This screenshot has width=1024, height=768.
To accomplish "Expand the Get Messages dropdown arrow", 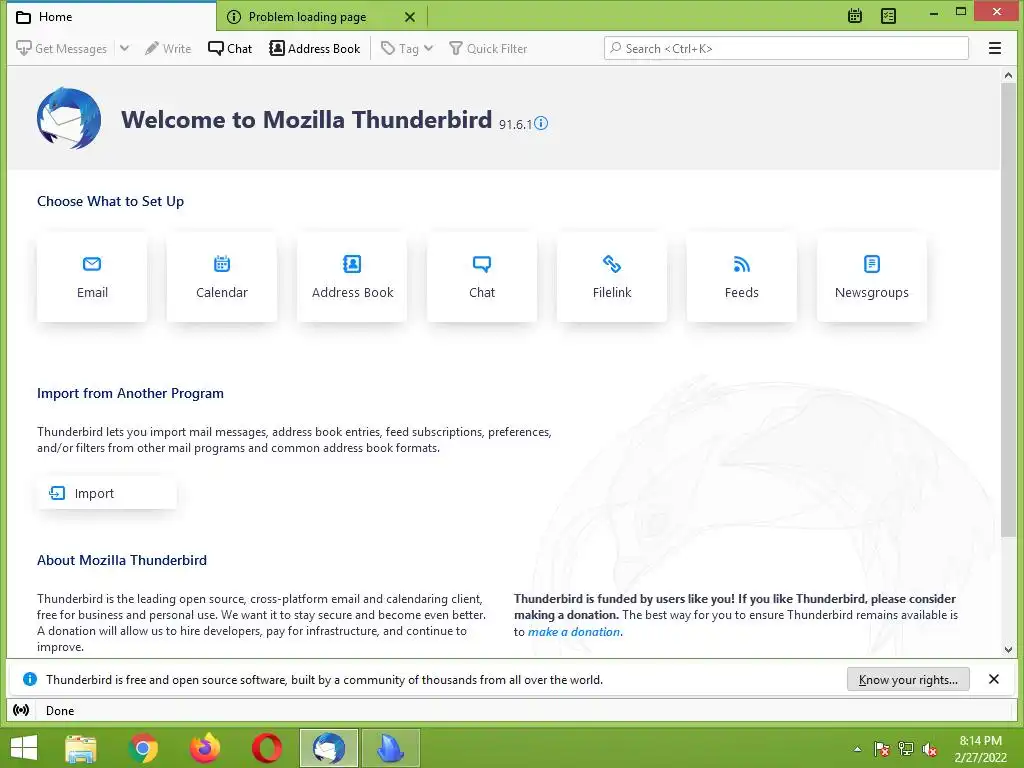I will [125, 48].
